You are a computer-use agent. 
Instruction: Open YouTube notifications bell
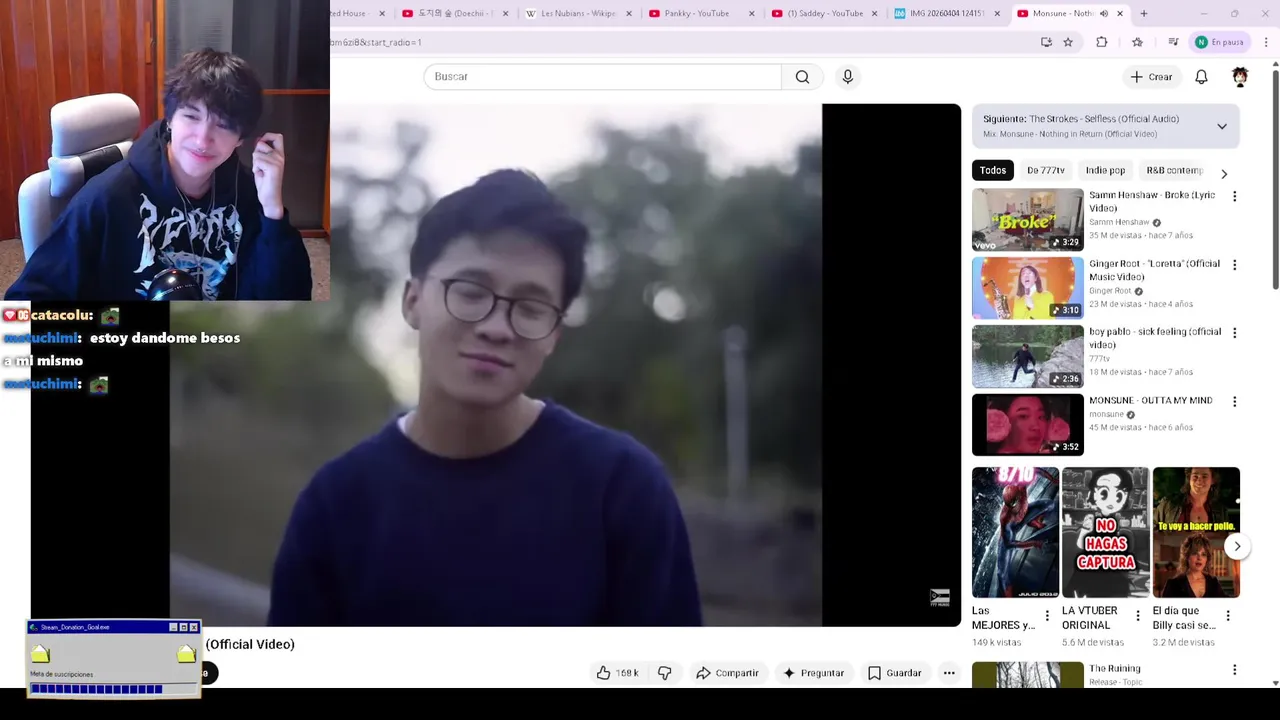(1201, 77)
